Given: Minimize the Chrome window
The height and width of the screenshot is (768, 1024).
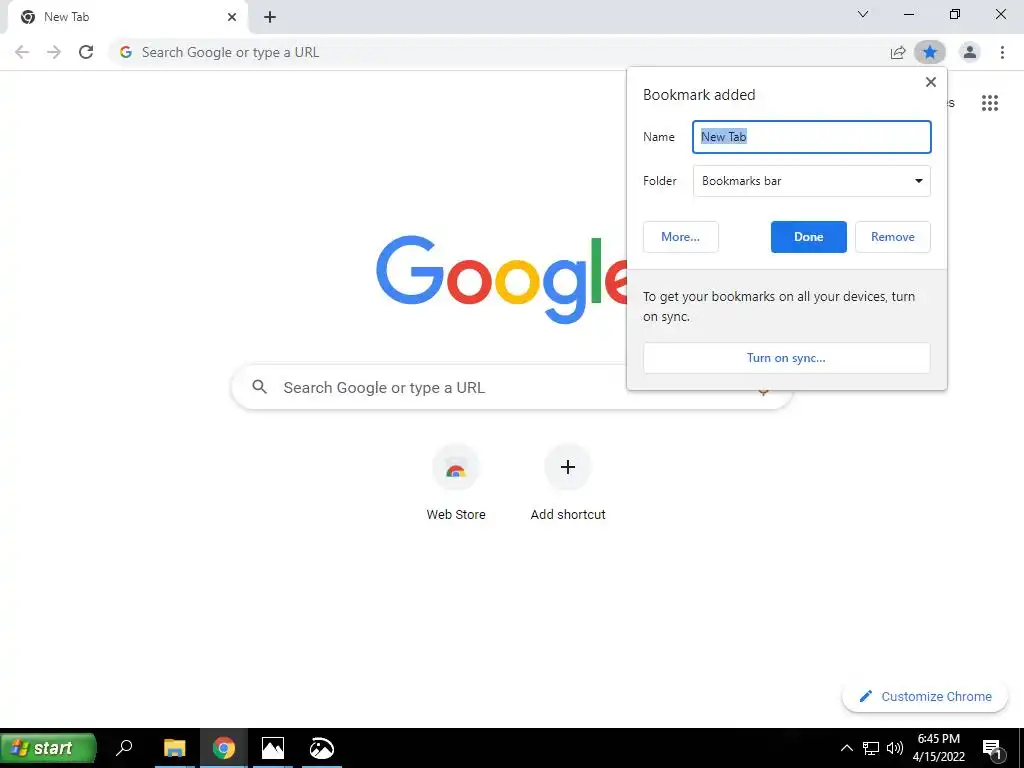Looking at the screenshot, I should click(x=908, y=14).
